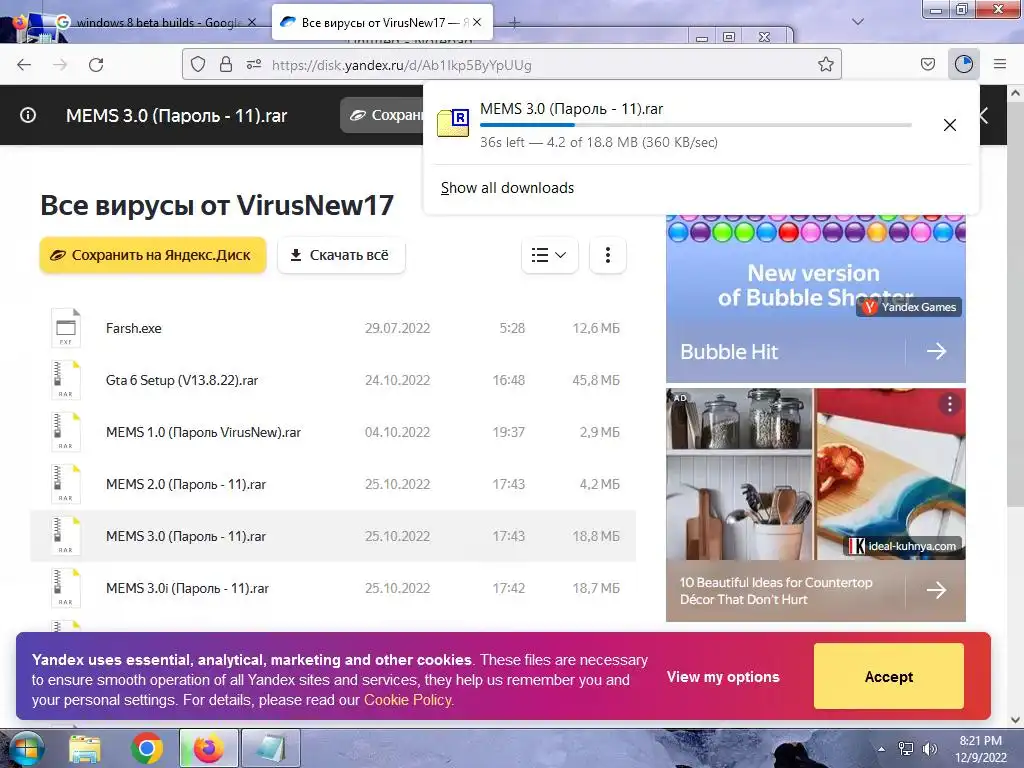Open Google Chrome from taskbar

146,748
